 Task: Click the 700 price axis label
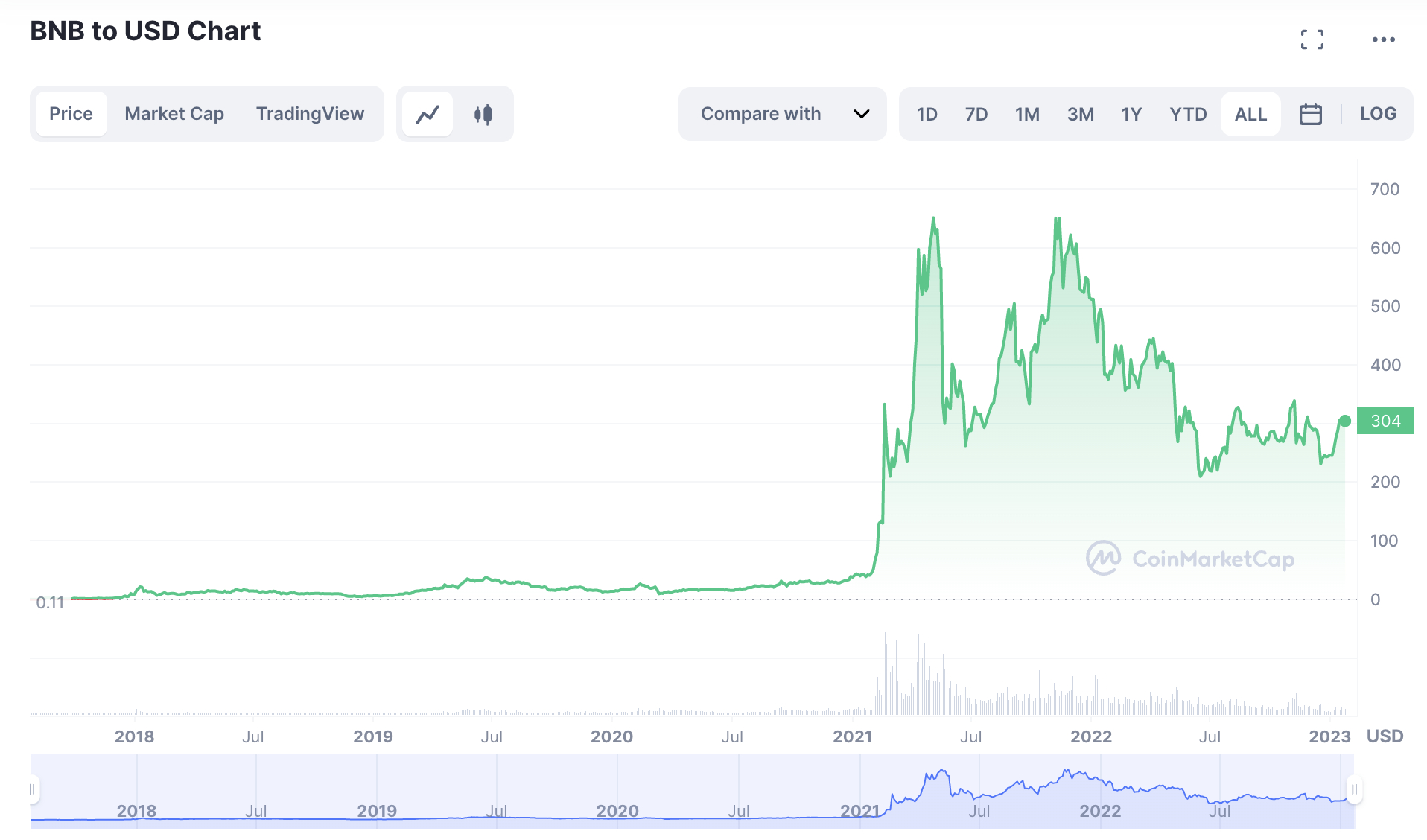tap(1385, 189)
